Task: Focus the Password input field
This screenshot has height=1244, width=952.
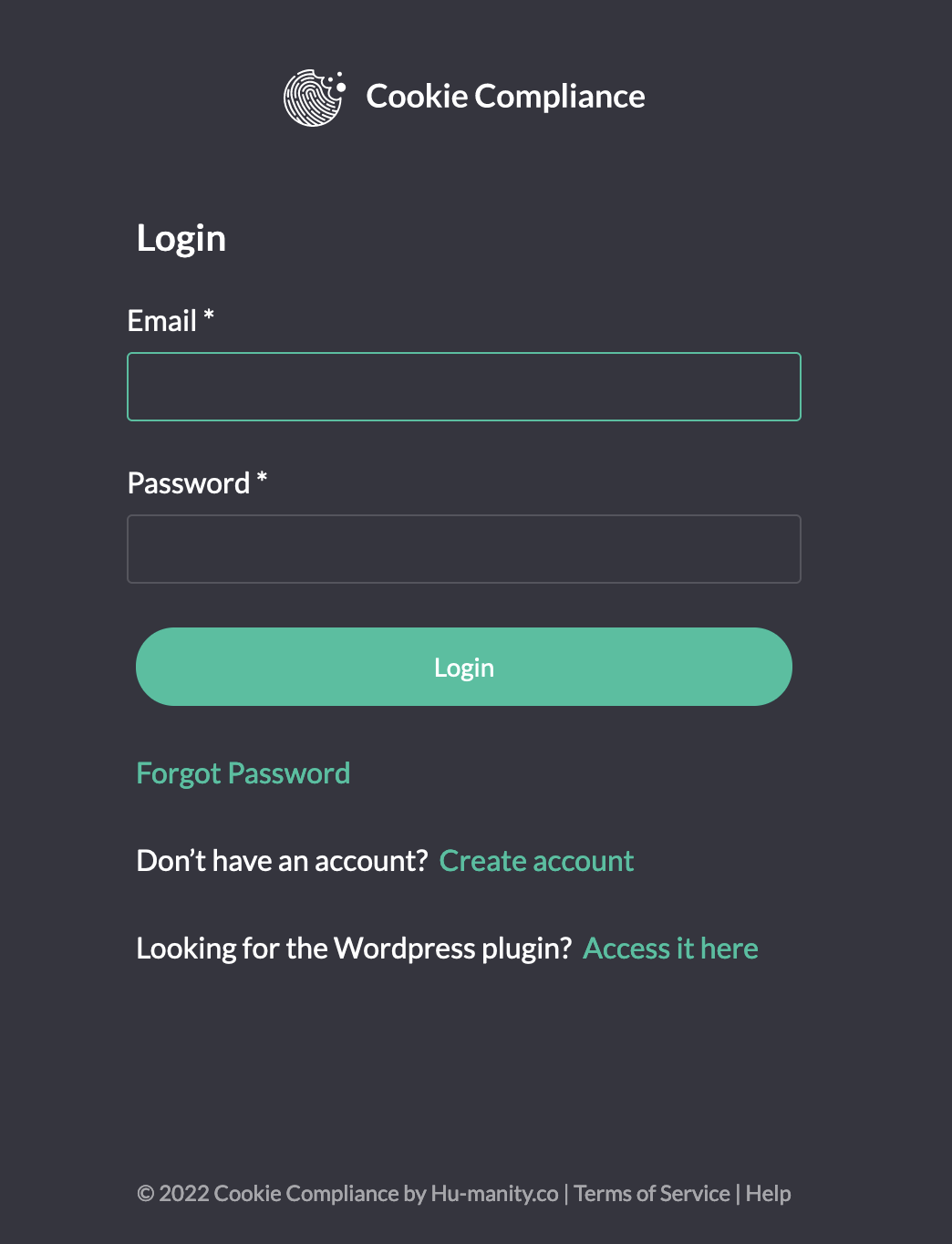Action: point(463,549)
